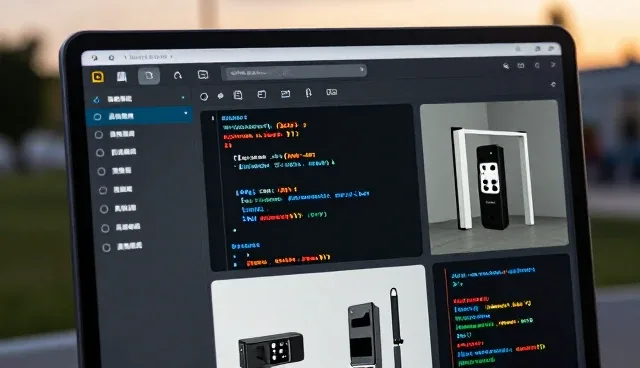
Task: Select the radio circle on the highlighted blue sidebar row
Action: [97, 117]
